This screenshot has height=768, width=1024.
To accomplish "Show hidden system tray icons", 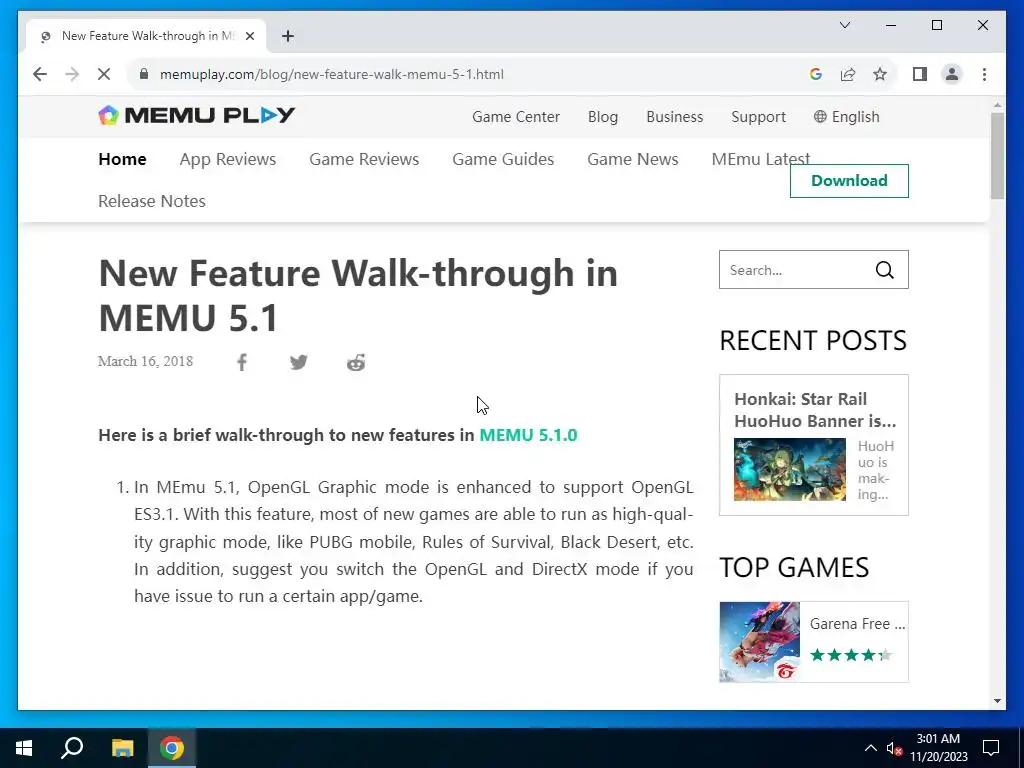I will click(x=871, y=748).
